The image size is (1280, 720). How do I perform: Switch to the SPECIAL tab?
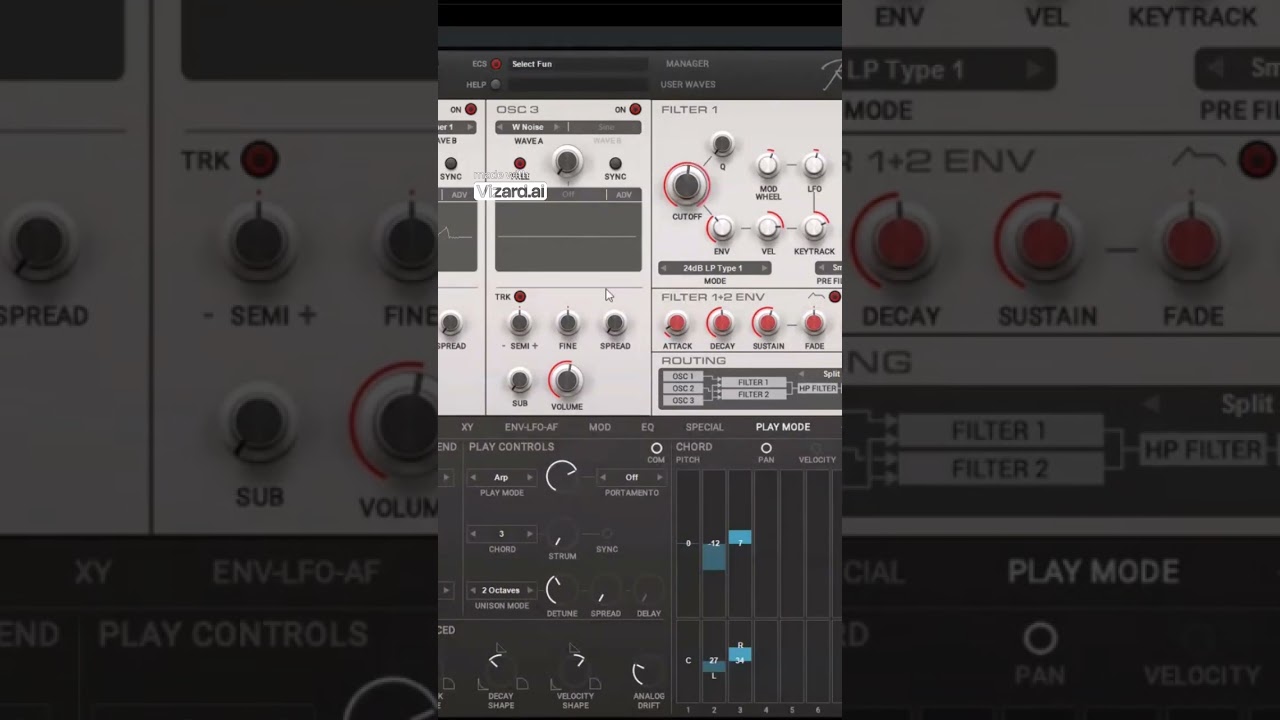tap(704, 427)
